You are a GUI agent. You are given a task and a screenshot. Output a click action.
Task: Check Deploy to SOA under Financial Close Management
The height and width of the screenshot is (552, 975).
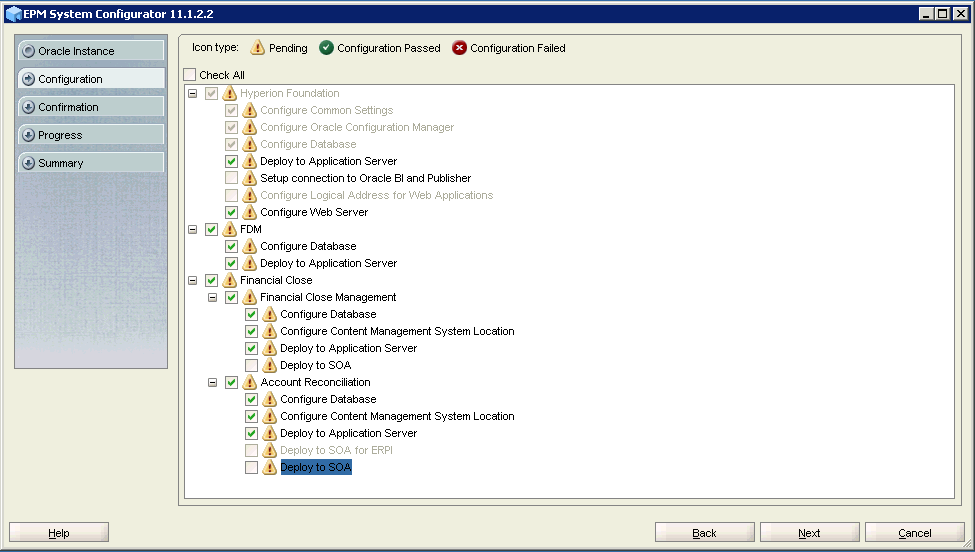point(251,365)
